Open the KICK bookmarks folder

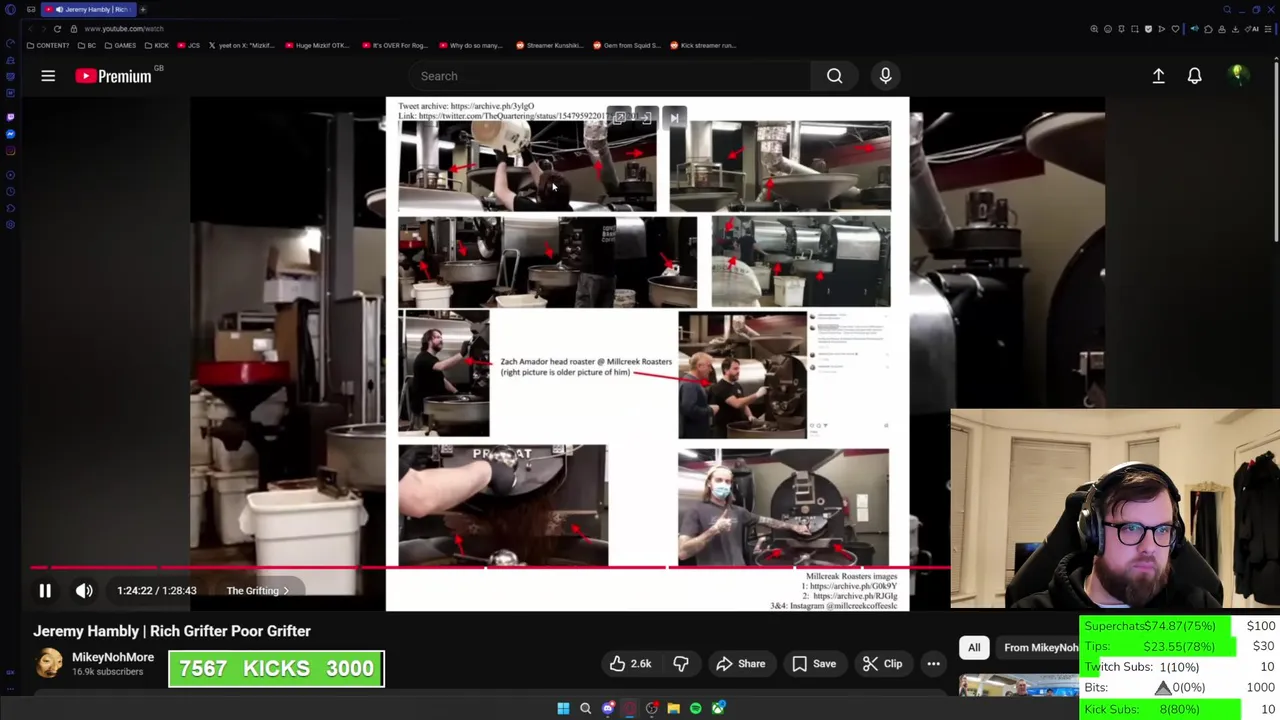pyautogui.click(x=157, y=45)
